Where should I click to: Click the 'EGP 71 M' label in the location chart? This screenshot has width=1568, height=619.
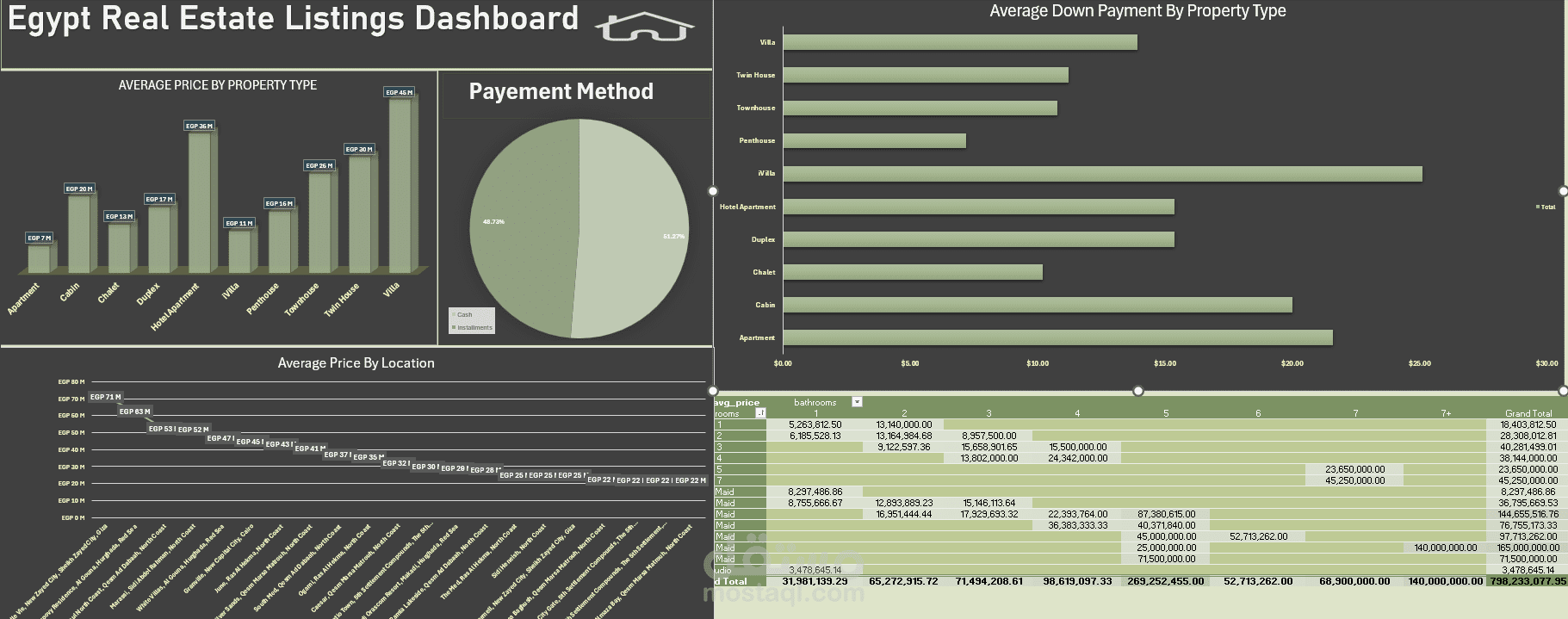[x=105, y=397]
